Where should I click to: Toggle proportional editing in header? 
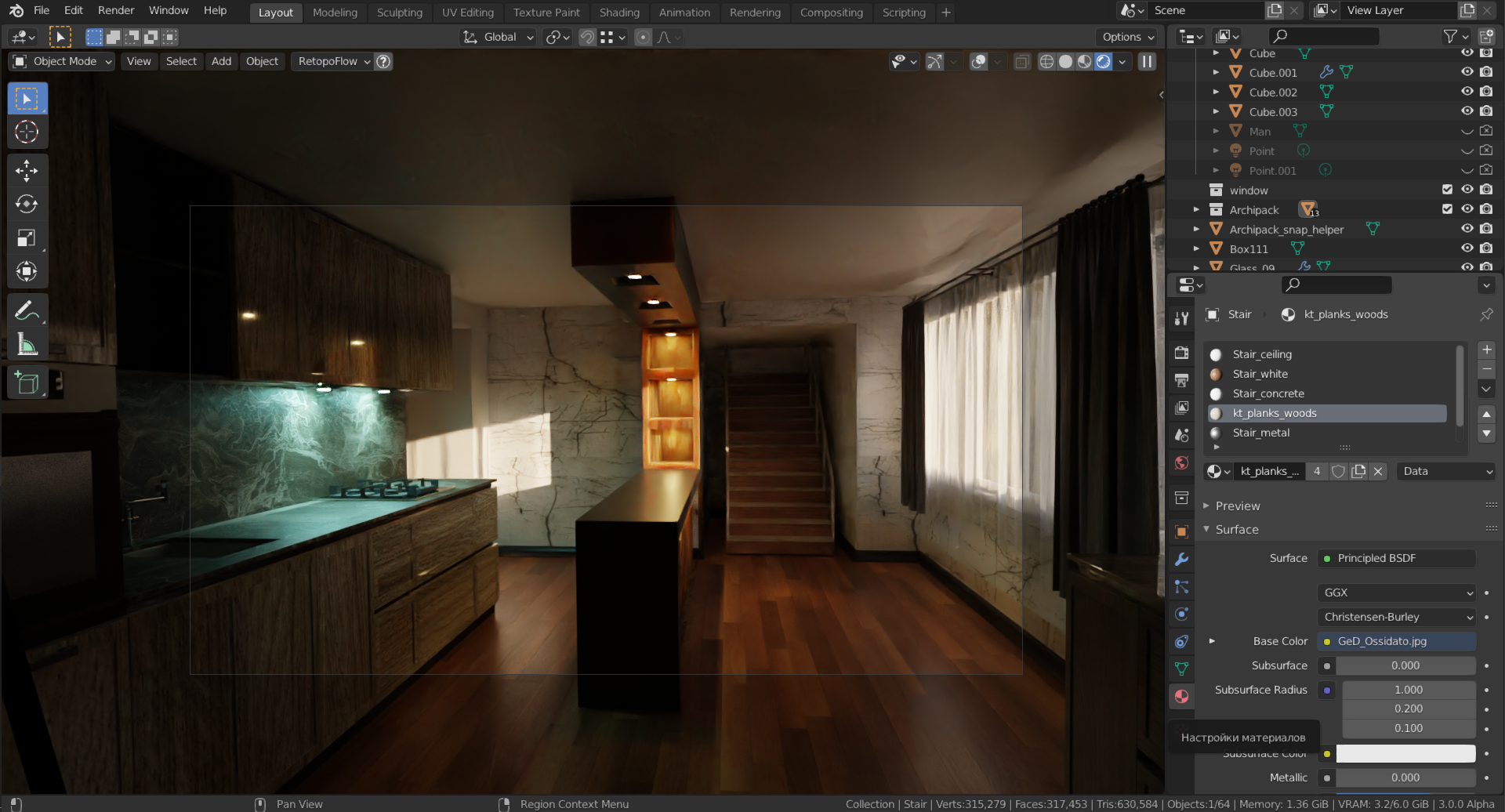click(x=643, y=37)
